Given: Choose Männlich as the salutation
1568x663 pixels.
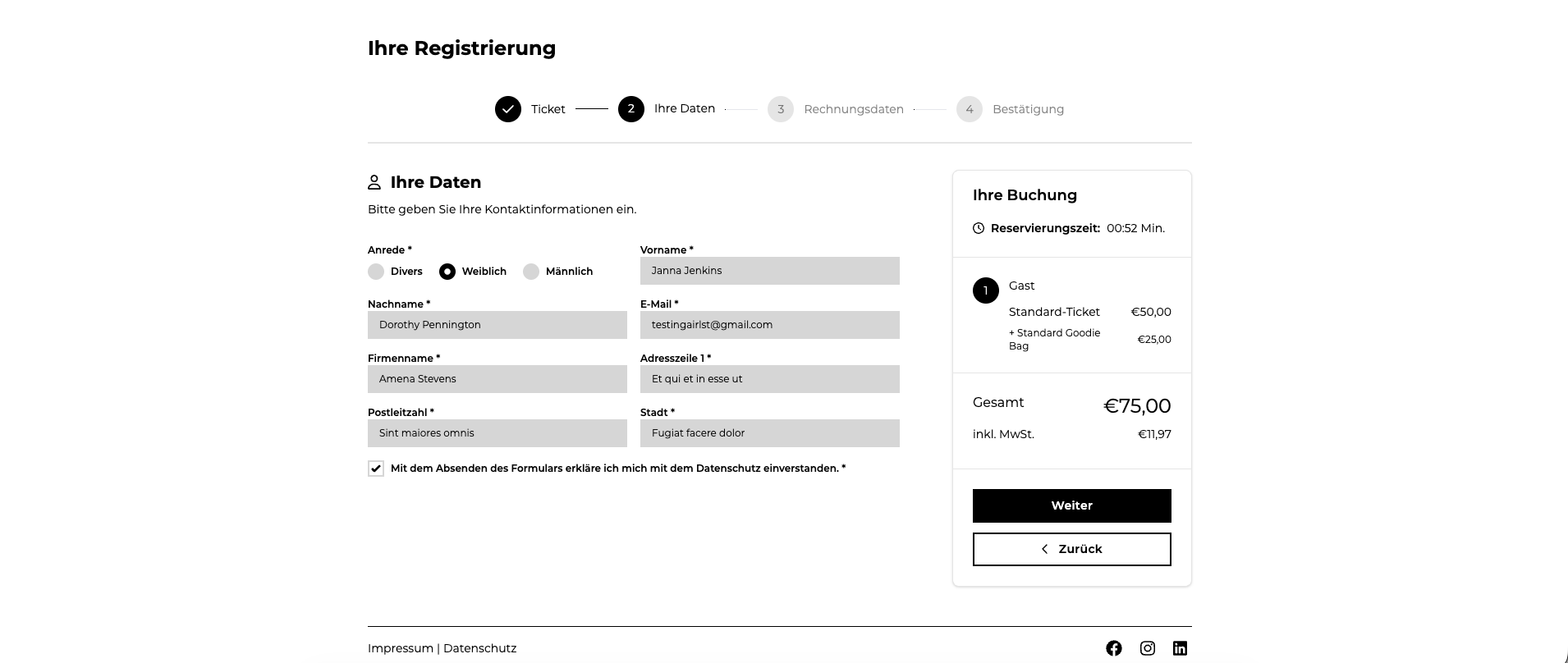Looking at the screenshot, I should coord(531,272).
